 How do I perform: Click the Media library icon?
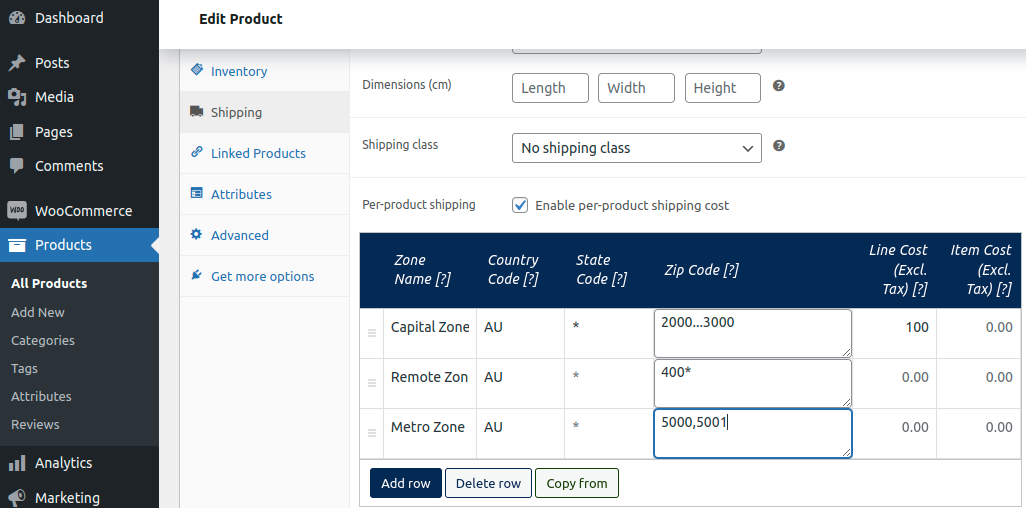(x=17, y=97)
